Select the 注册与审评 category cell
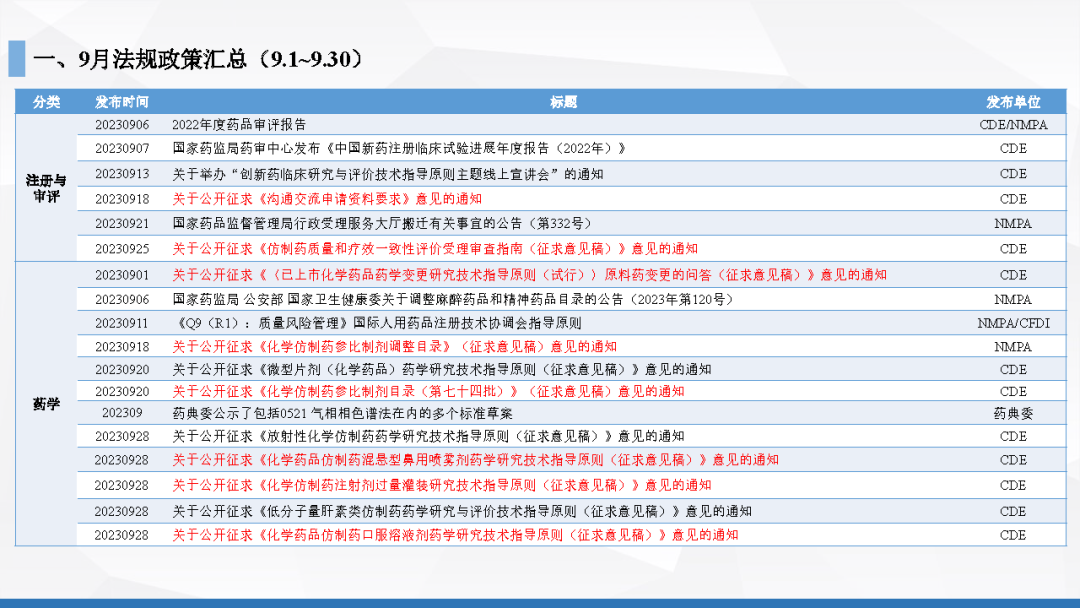Viewport: 1080px width, 608px height. (x=46, y=188)
